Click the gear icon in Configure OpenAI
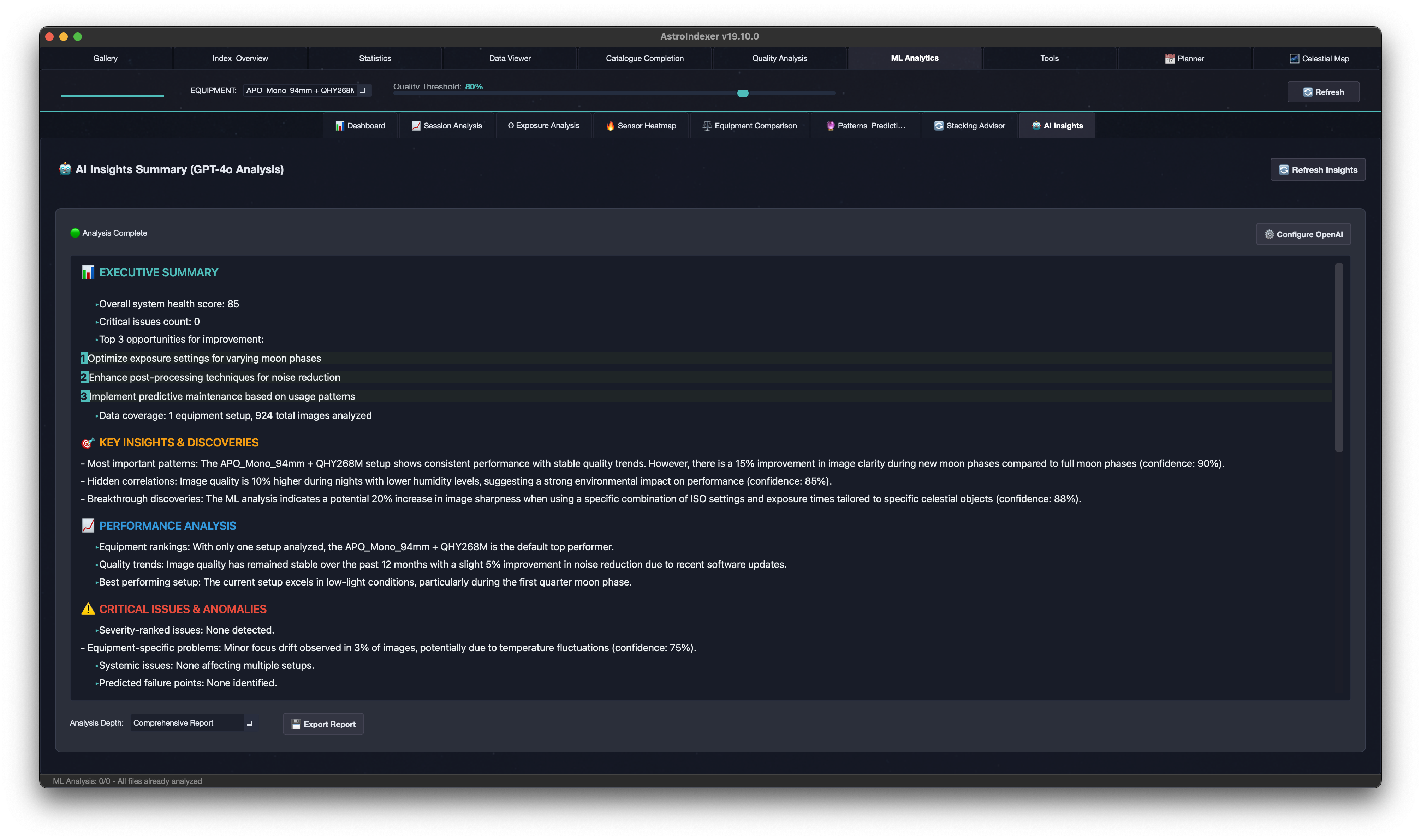This screenshot has width=1421, height=840. (1269, 234)
